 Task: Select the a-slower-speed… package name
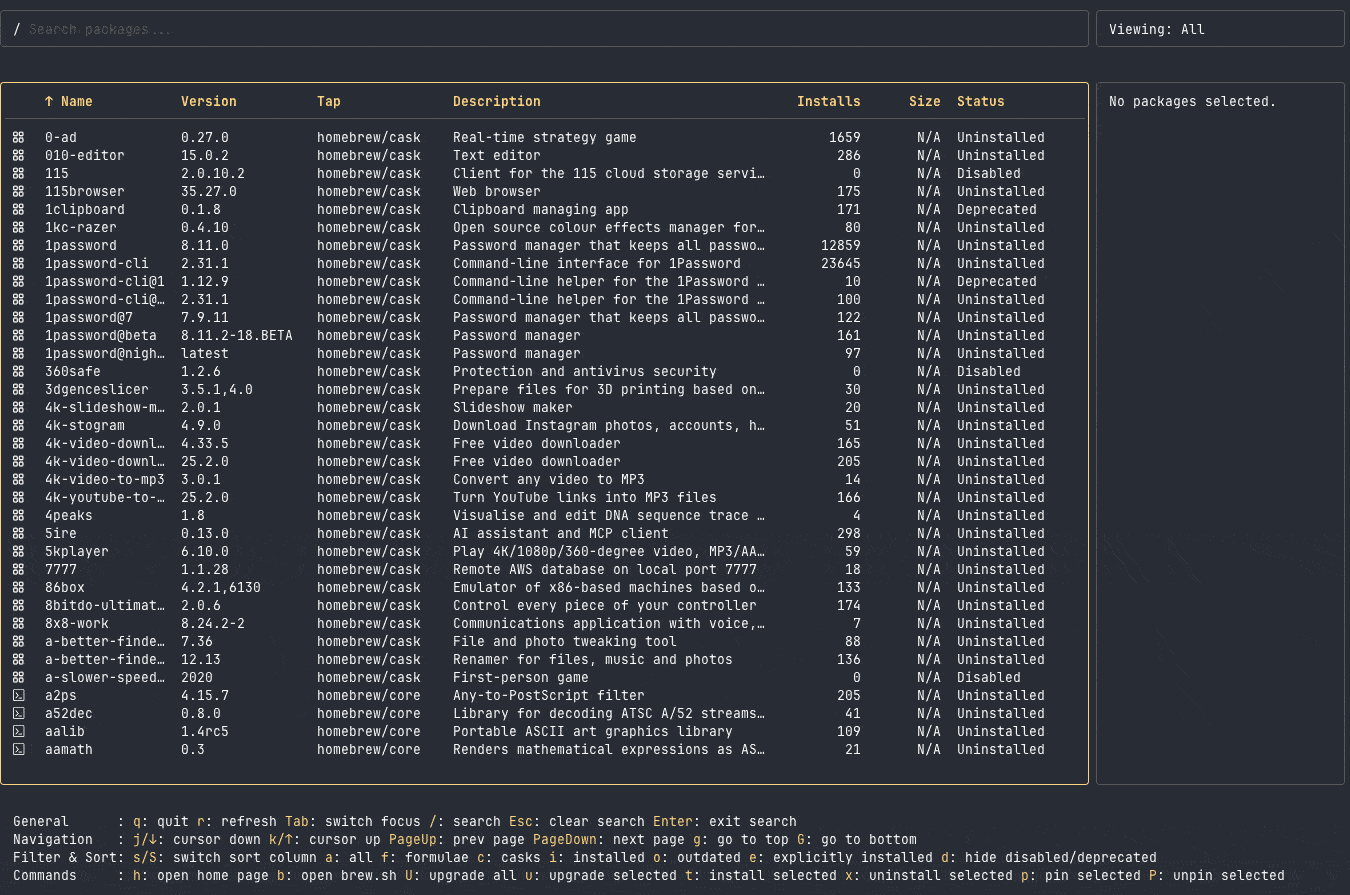105,677
